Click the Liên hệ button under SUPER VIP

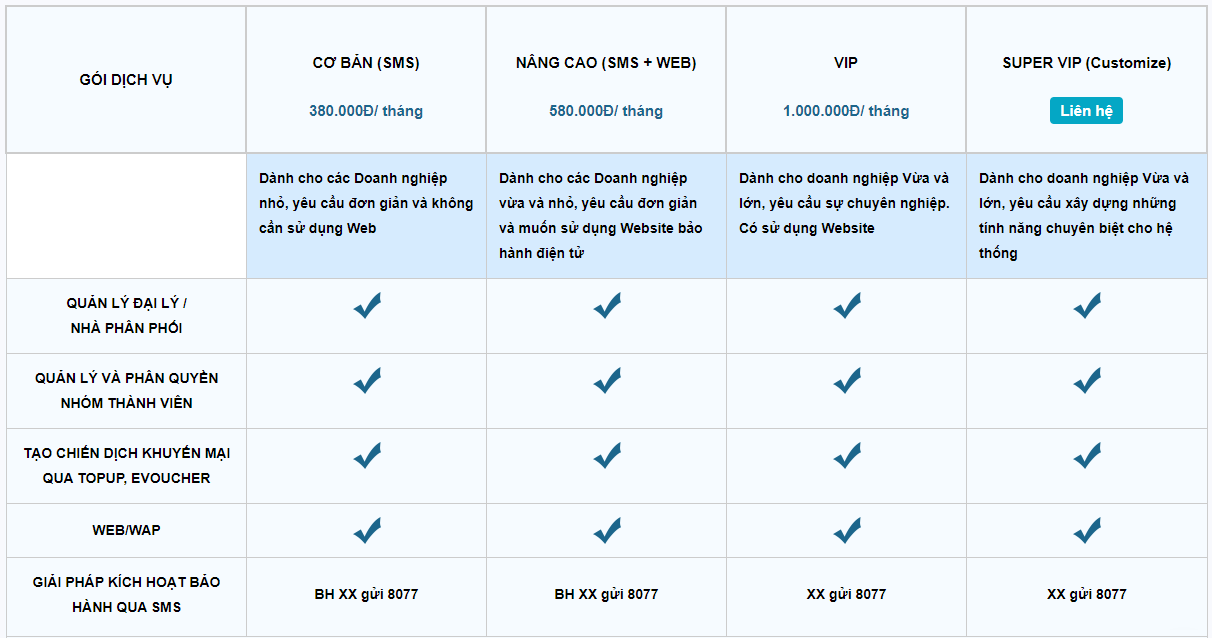(x=1086, y=111)
